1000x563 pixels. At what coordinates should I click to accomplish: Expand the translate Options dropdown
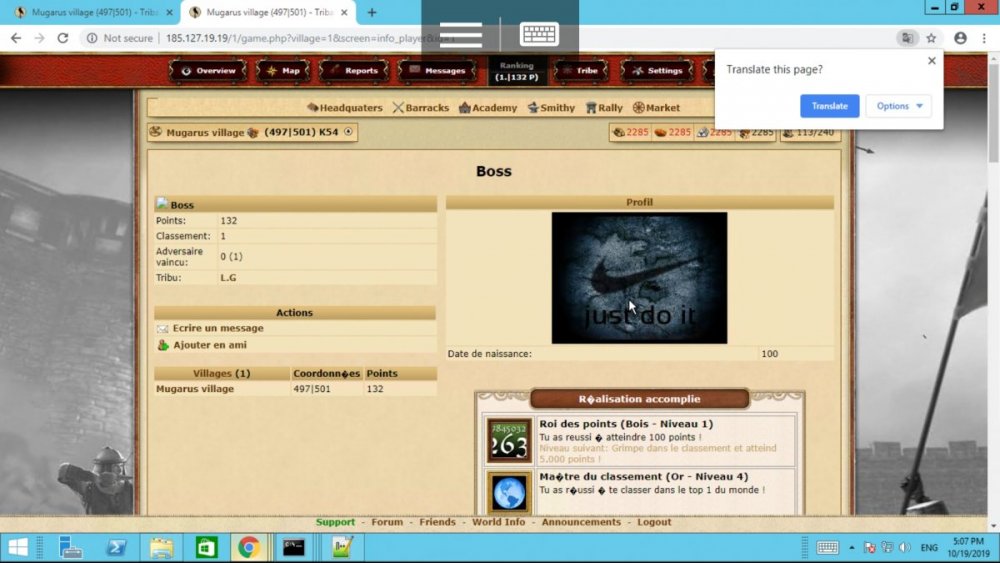[x=898, y=106]
